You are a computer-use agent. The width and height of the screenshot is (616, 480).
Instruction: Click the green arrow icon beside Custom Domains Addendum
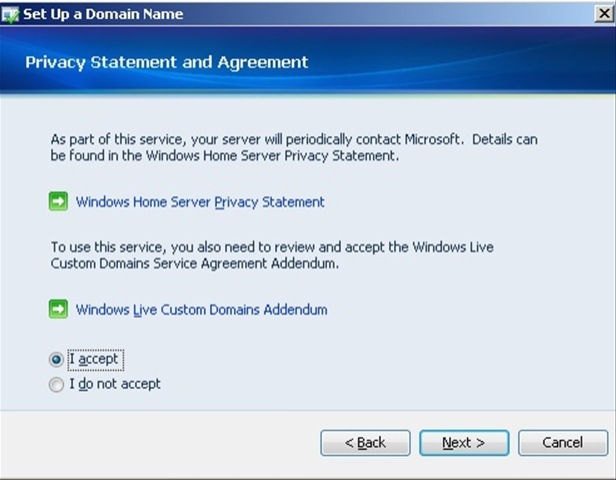(x=58, y=309)
